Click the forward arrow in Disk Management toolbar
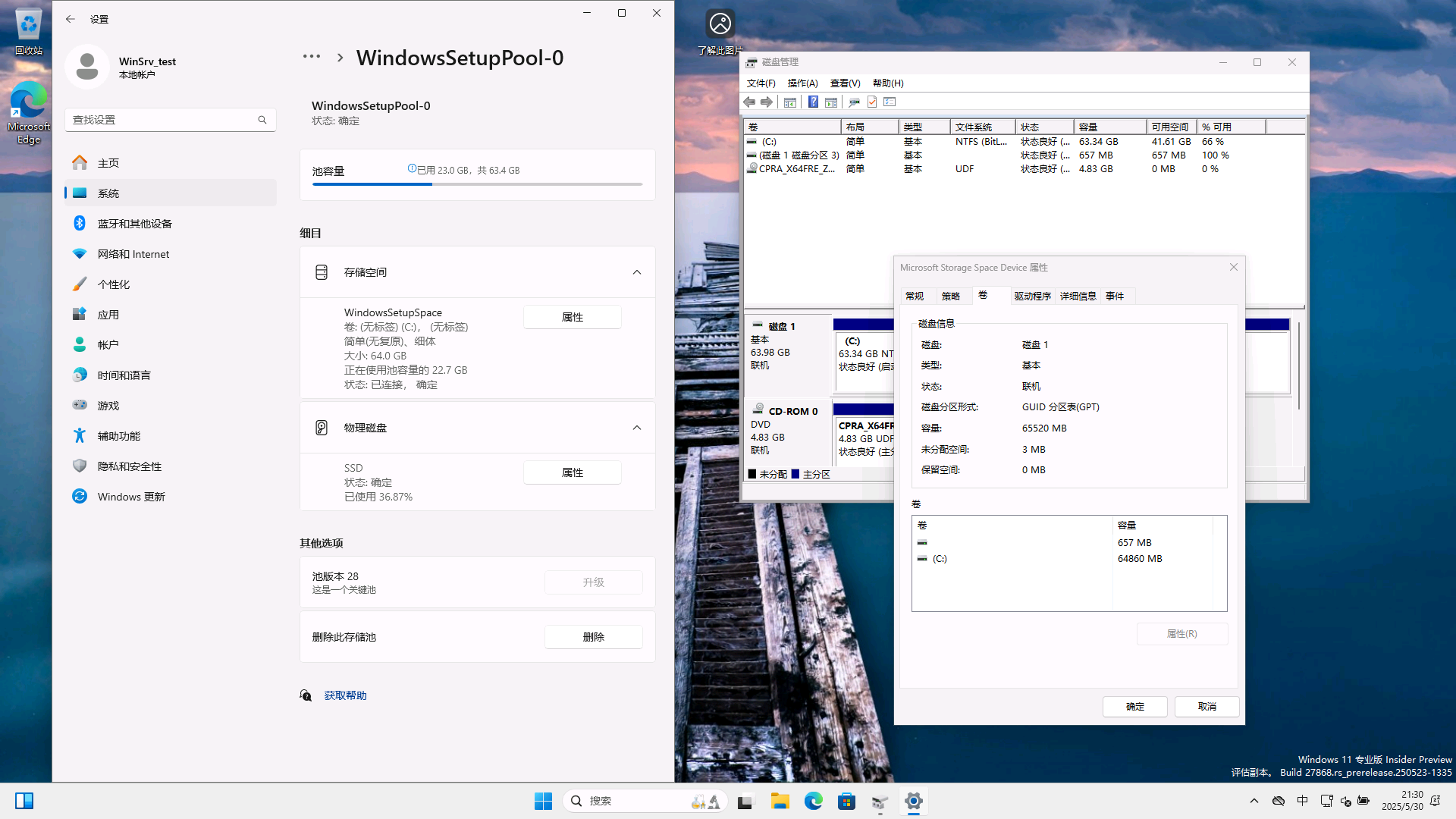 point(767,102)
